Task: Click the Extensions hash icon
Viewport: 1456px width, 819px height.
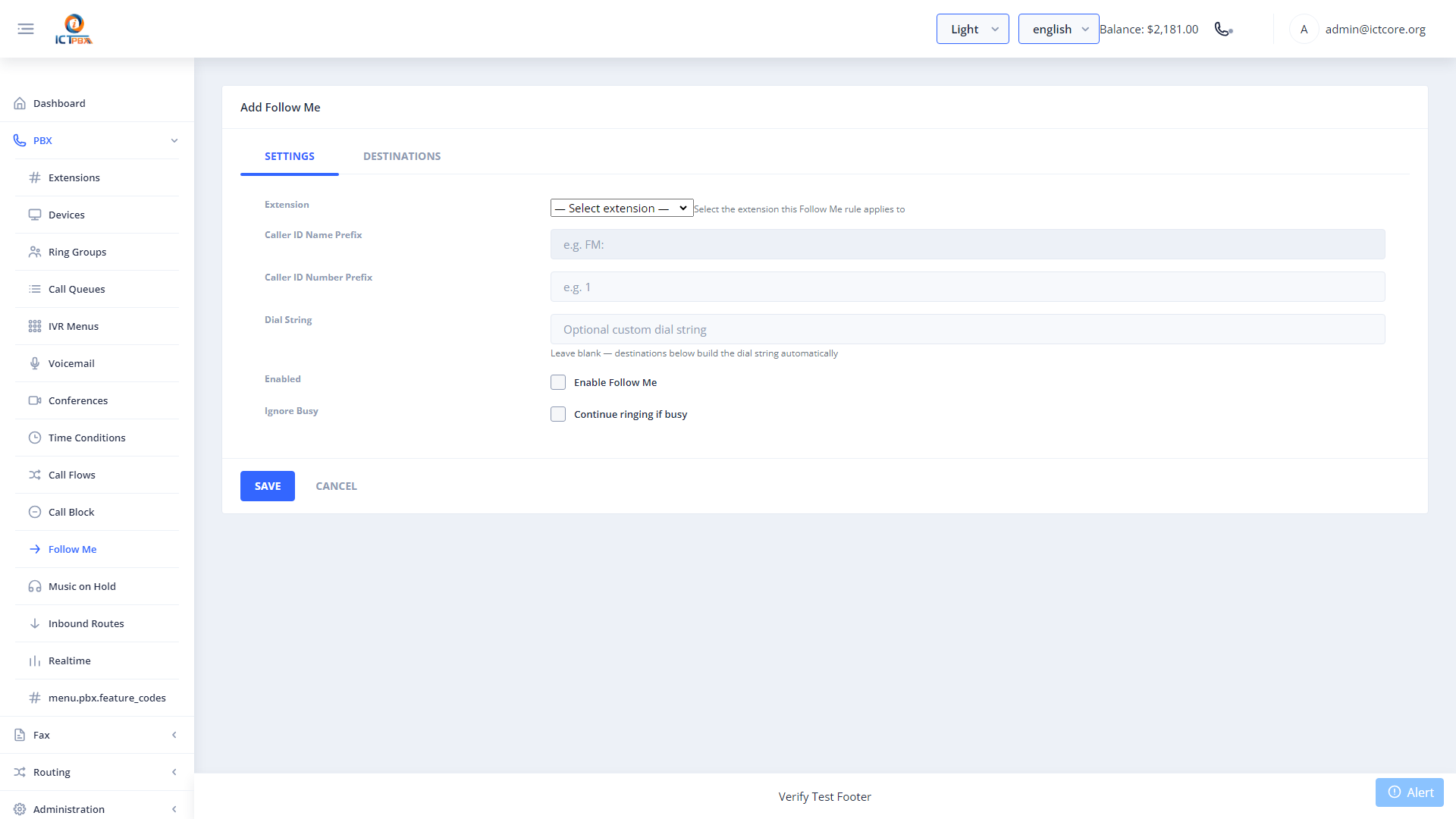Action: 35,177
